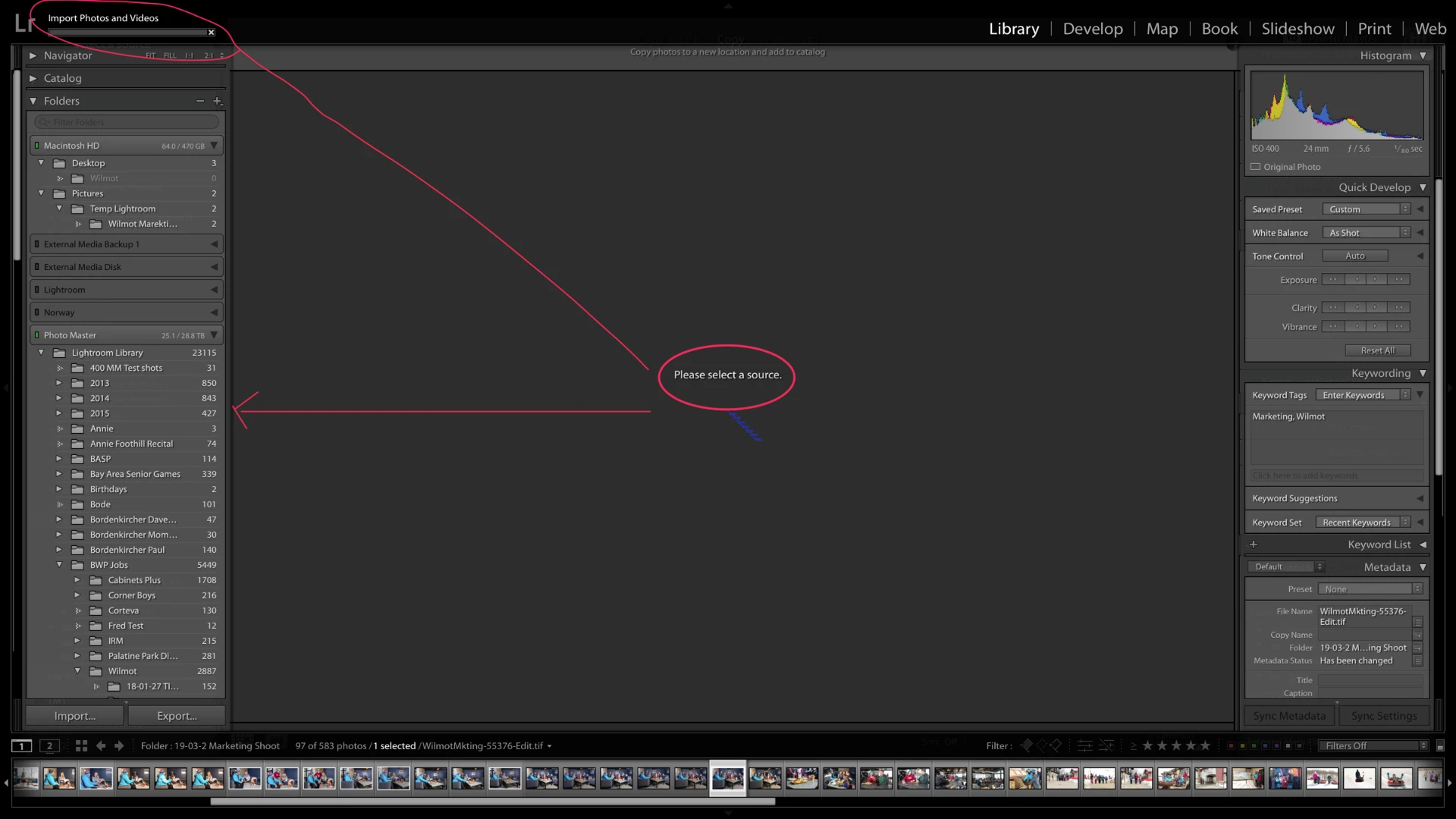This screenshot has width=1456, height=819.
Task: Open grid view from filmstrip toolbar
Action: (x=81, y=746)
